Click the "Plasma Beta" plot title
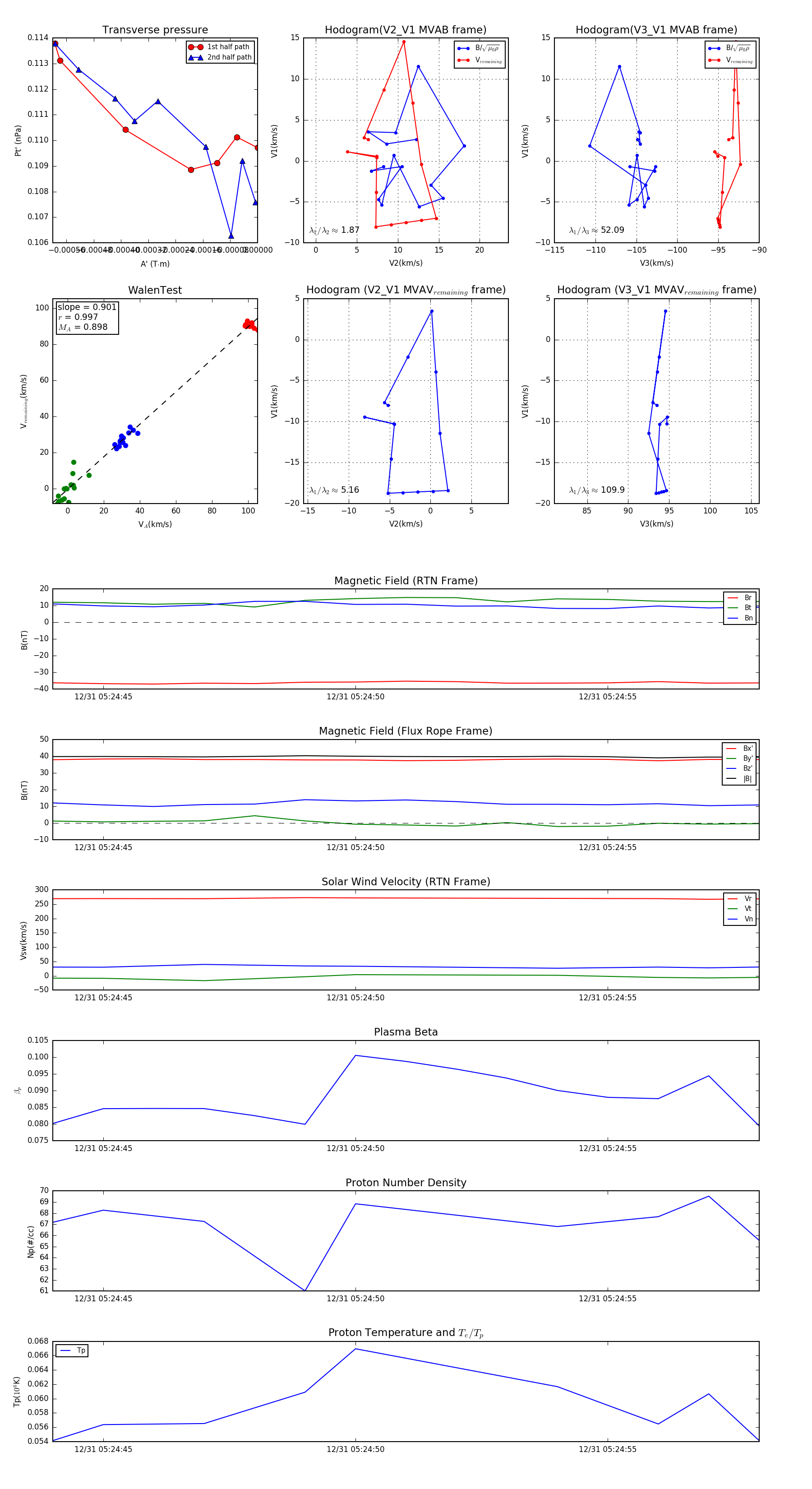Image resolution: width=812 pixels, height=1489 pixels. point(406,1032)
